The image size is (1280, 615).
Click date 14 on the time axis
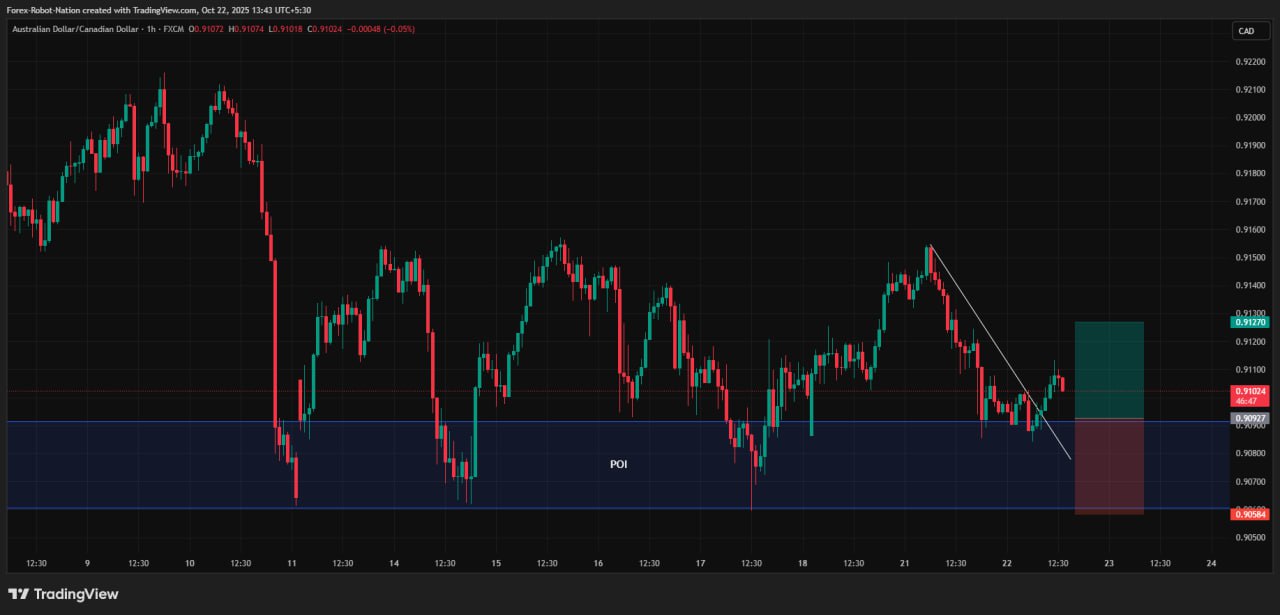click(394, 563)
